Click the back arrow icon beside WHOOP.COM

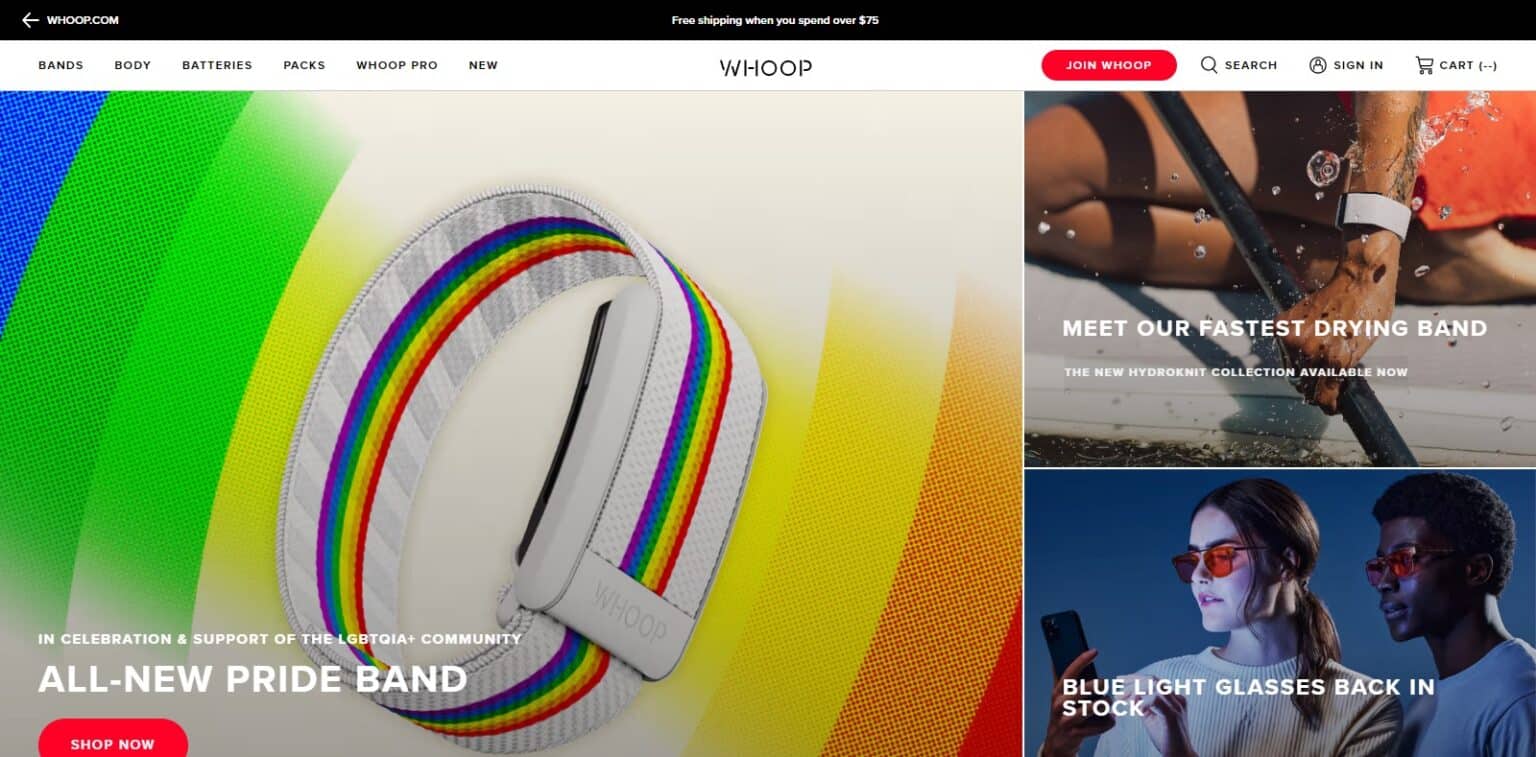point(30,20)
